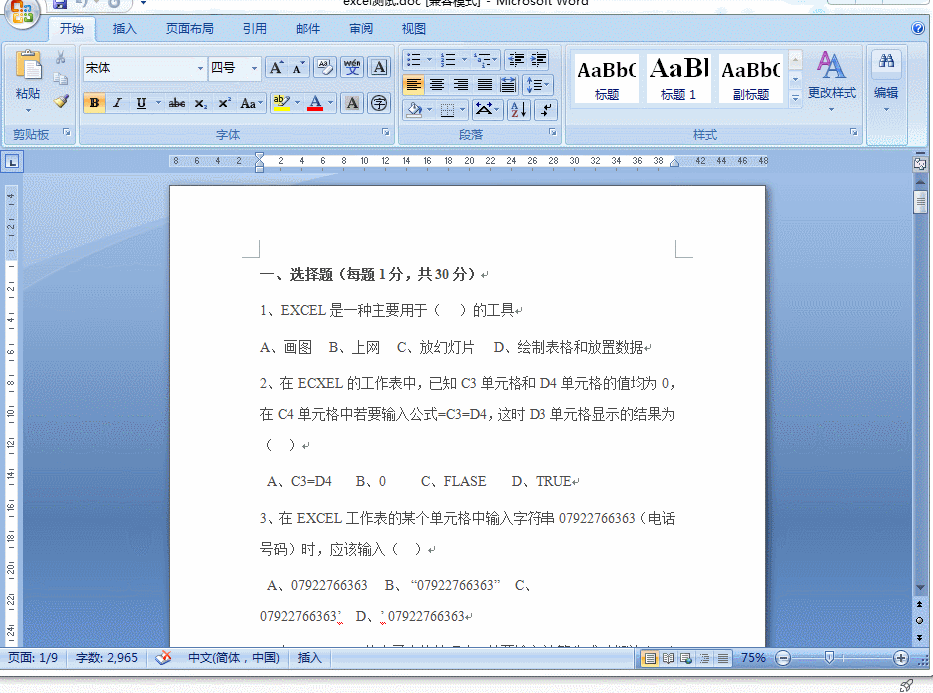Open the font size dropdown (四号)
The width and height of the screenshot is (933, 693).
(x=254, y=68)
